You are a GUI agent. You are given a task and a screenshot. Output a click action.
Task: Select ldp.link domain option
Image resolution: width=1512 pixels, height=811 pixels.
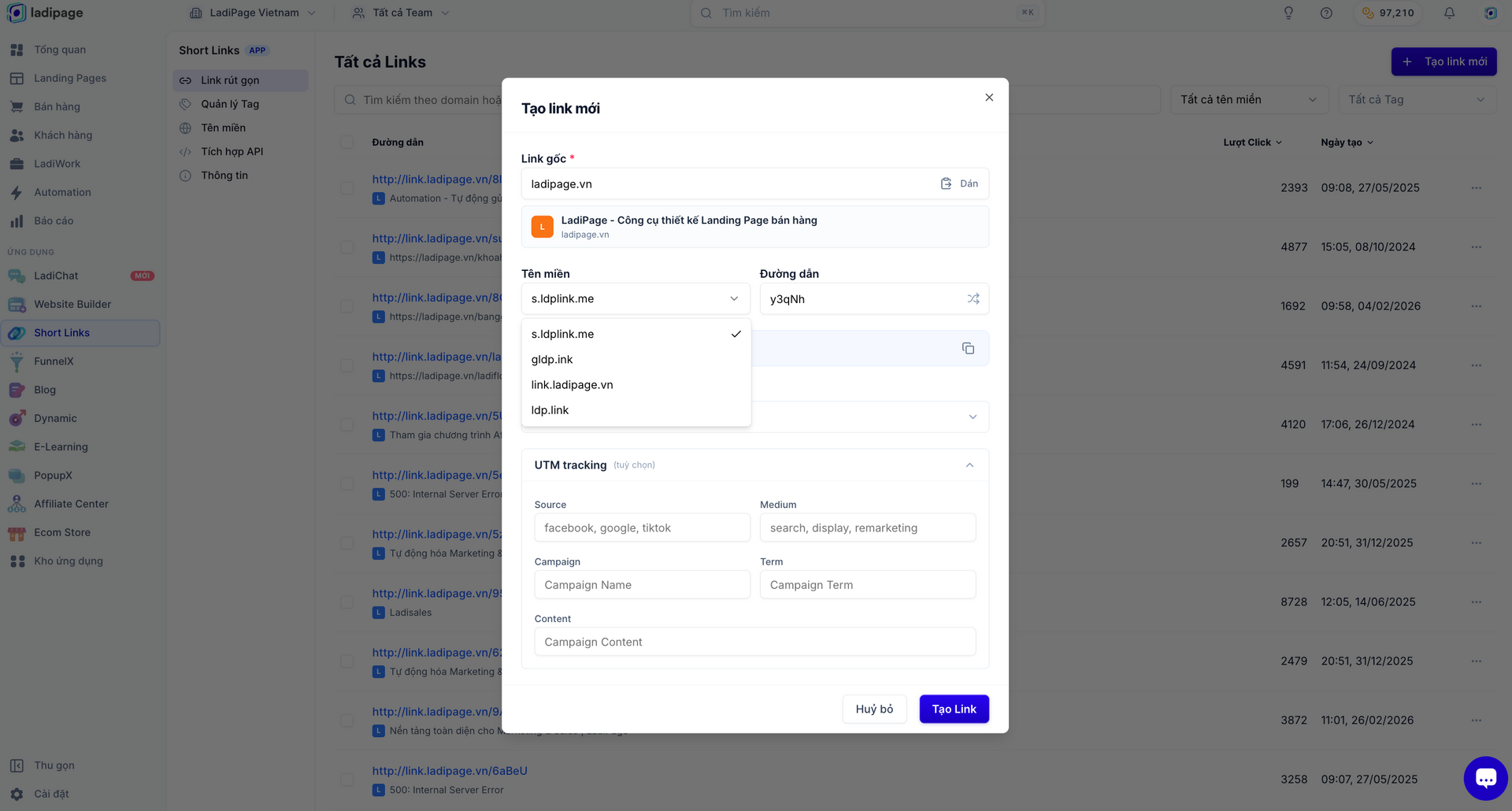pyautogui.click(x=636, y=410)
